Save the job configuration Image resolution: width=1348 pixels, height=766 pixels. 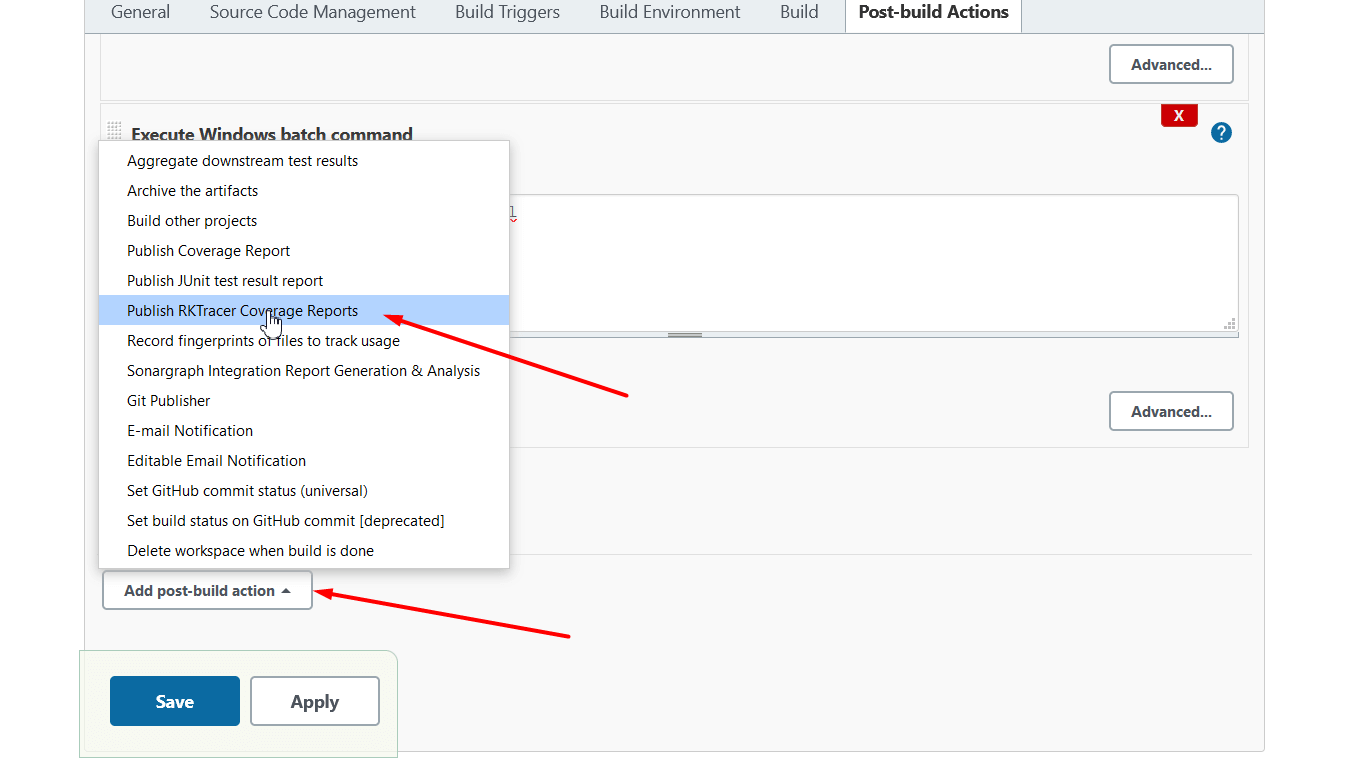pyautogui.click(x=174, y=700)
